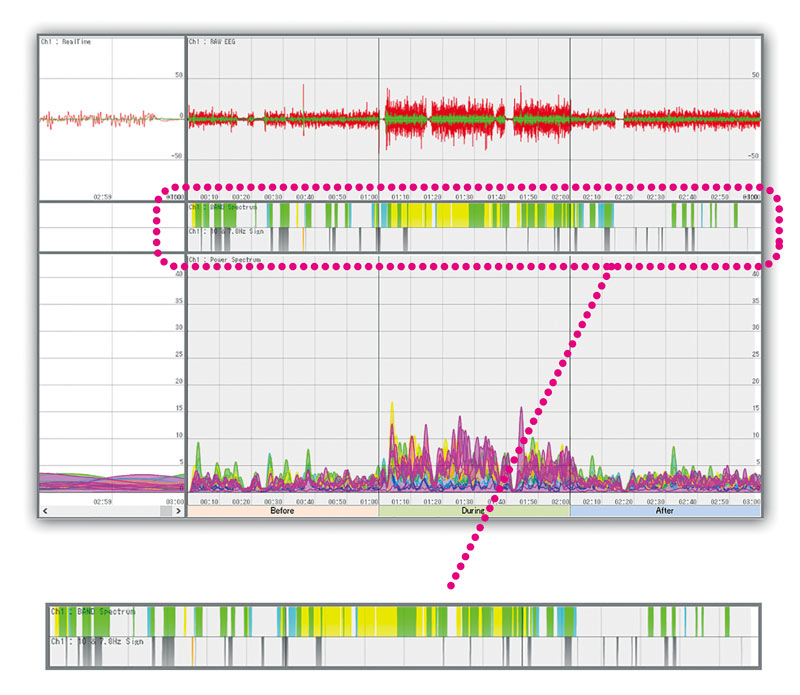Select the During segment label
This screenshot has width=800, height=695.
[473, 511]
